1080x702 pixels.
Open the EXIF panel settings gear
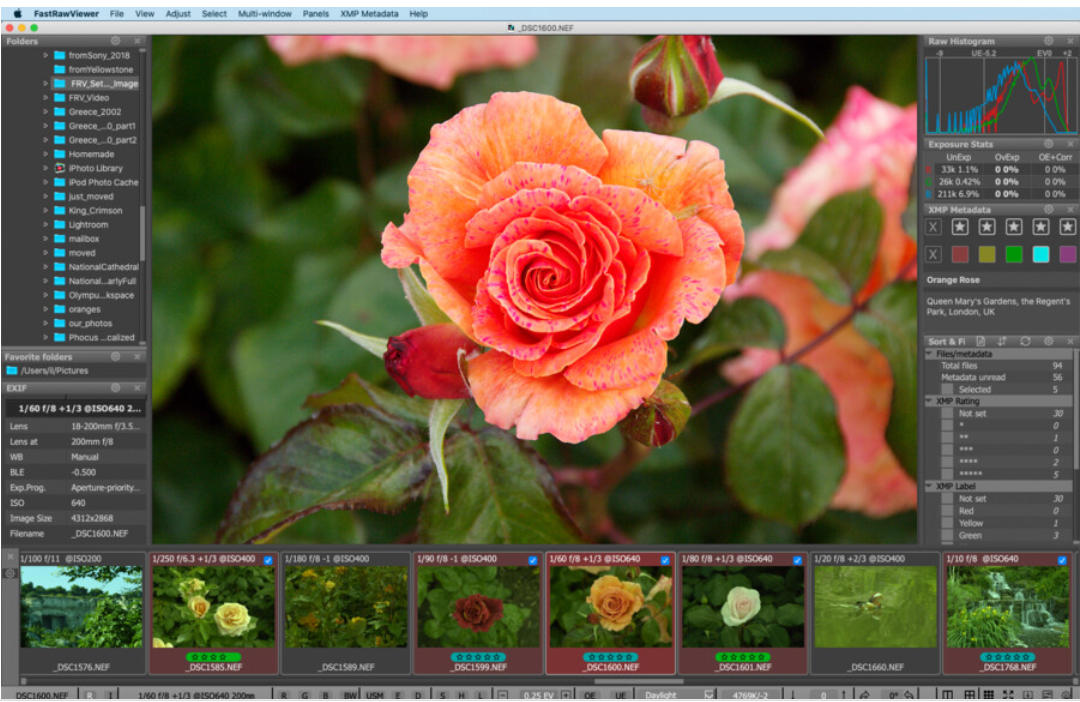[116, 388]
